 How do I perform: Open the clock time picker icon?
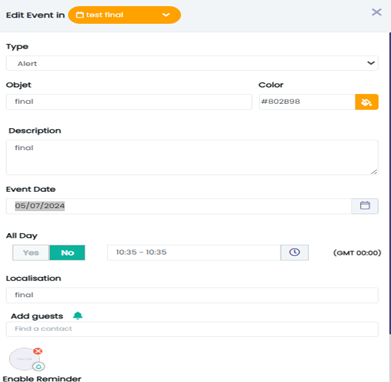[294, 252]
